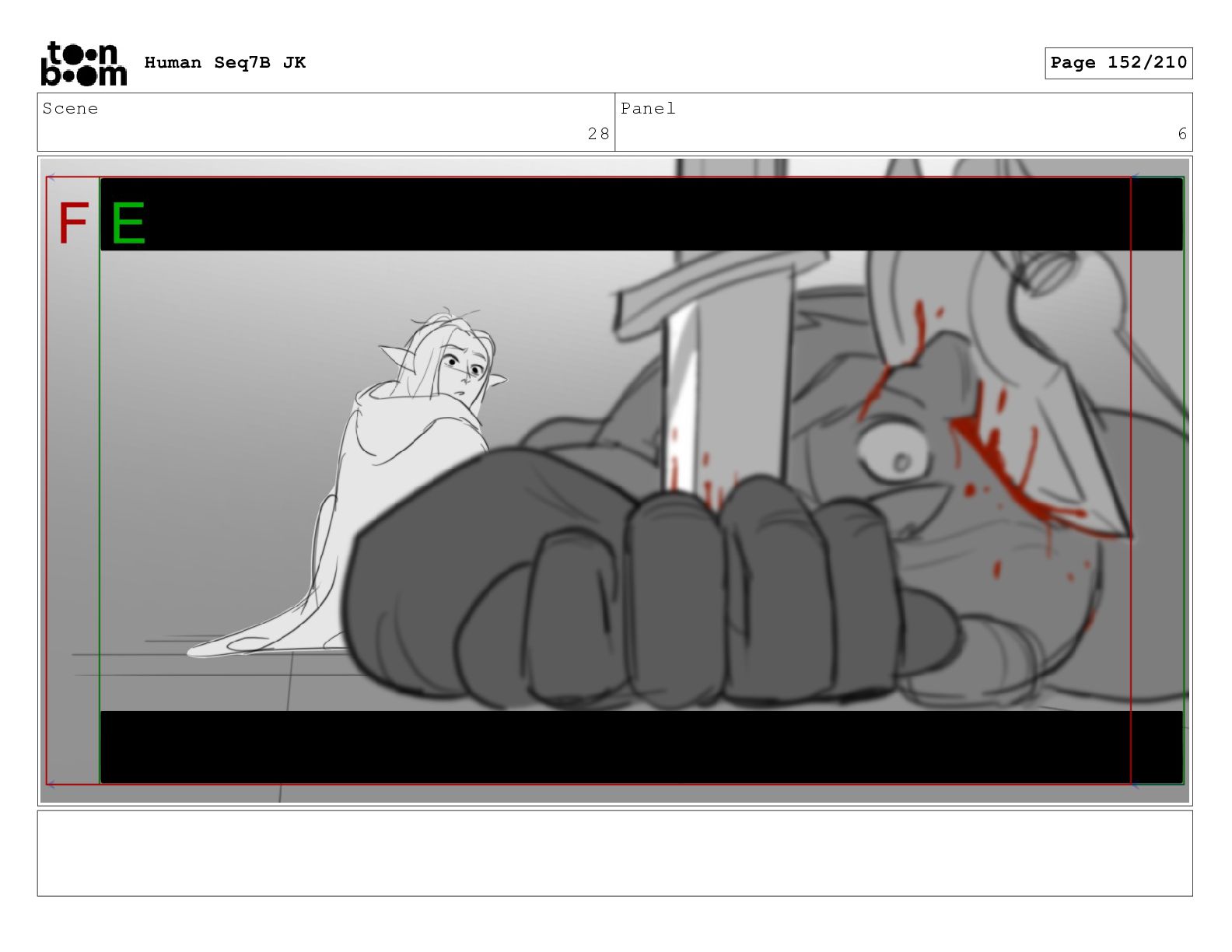Click the green 'E' camera frame marker
This screenshot has width=1232, height=952.
(x=128, y=223)
